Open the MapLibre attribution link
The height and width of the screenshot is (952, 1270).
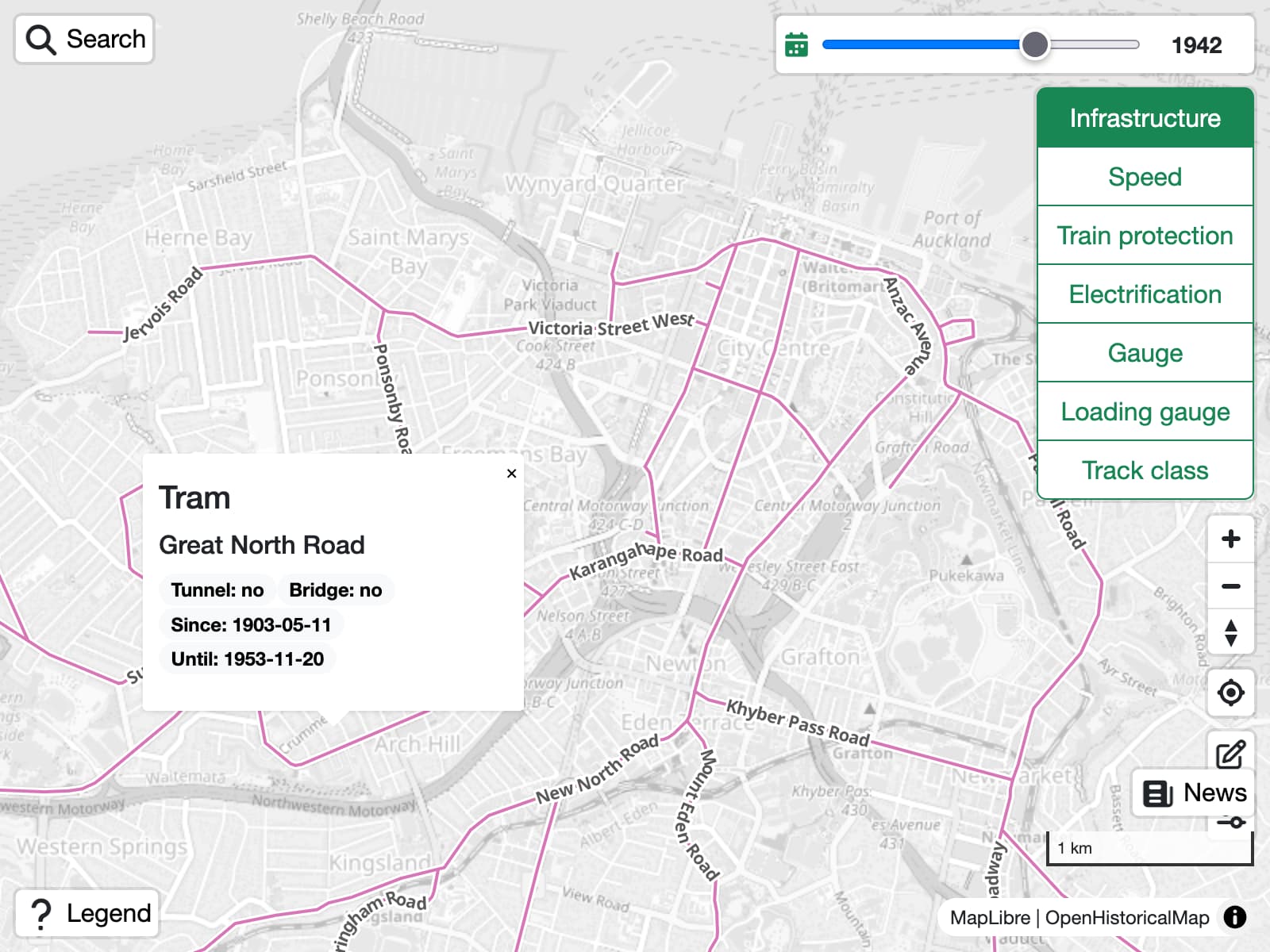pos(990,918)
